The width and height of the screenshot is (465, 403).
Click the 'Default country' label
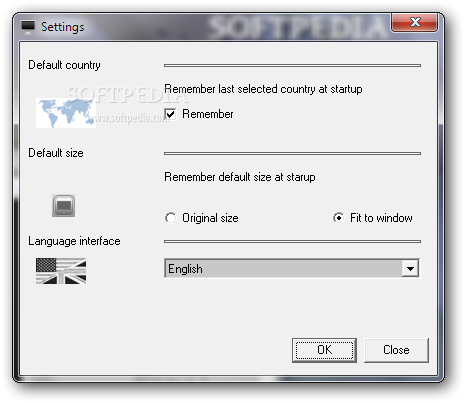pyautogui.click(x=64, y=65)
